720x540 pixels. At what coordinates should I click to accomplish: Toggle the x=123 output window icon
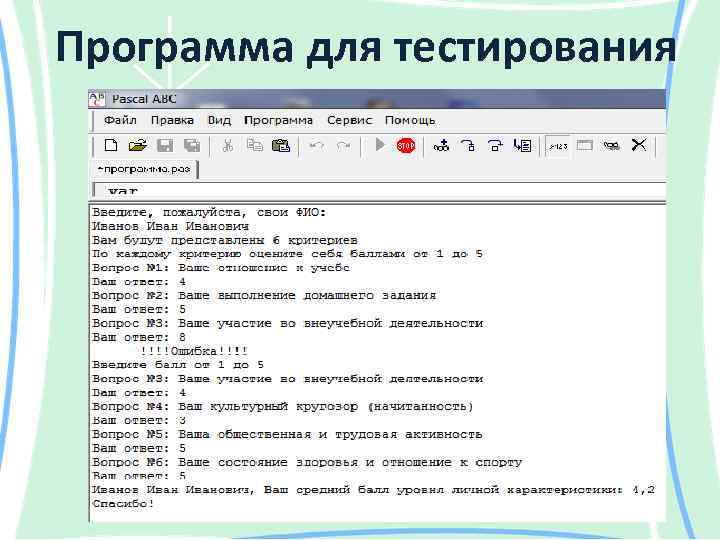558,146
